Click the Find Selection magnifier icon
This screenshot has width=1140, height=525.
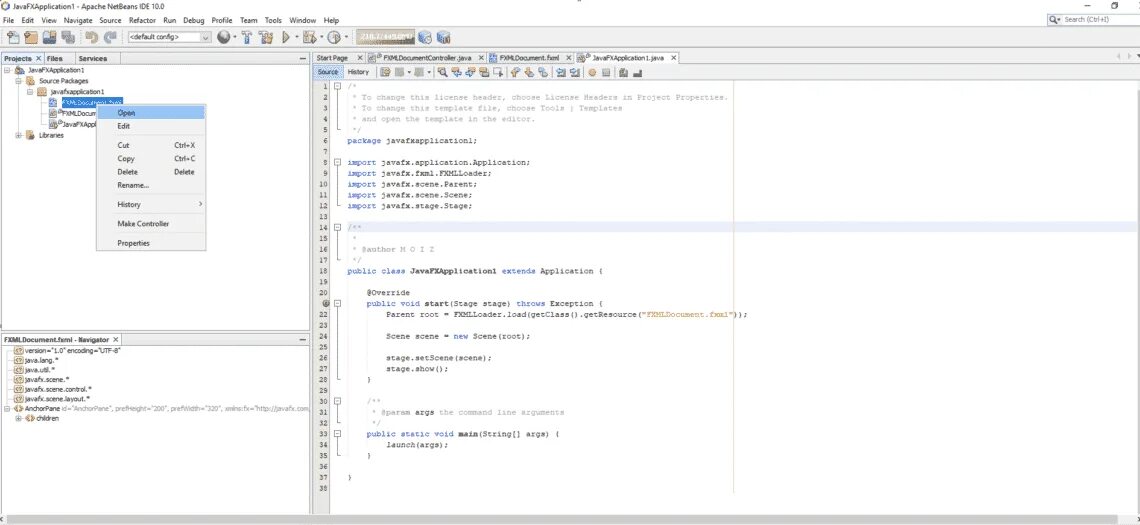click(x=442, y=72)
